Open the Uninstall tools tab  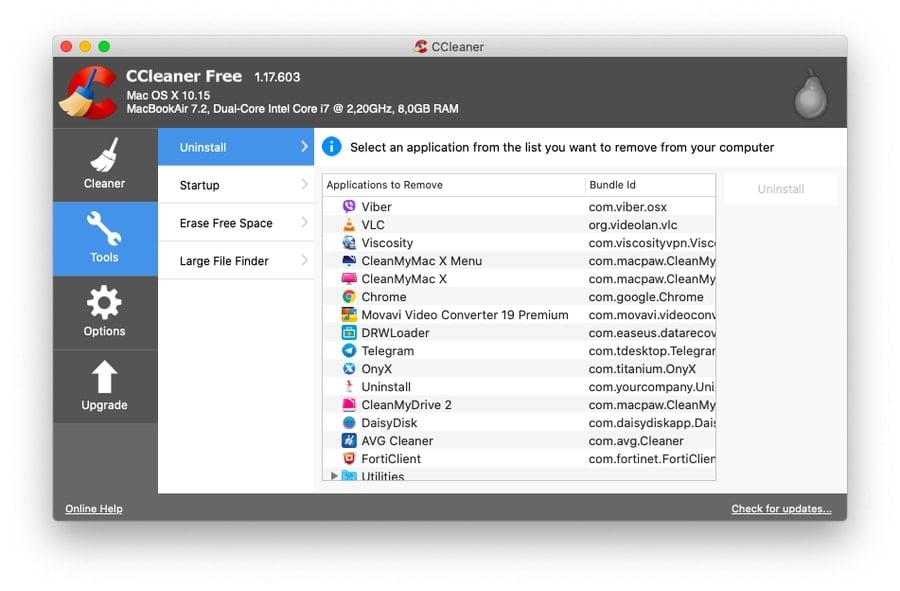pos(236,147)
